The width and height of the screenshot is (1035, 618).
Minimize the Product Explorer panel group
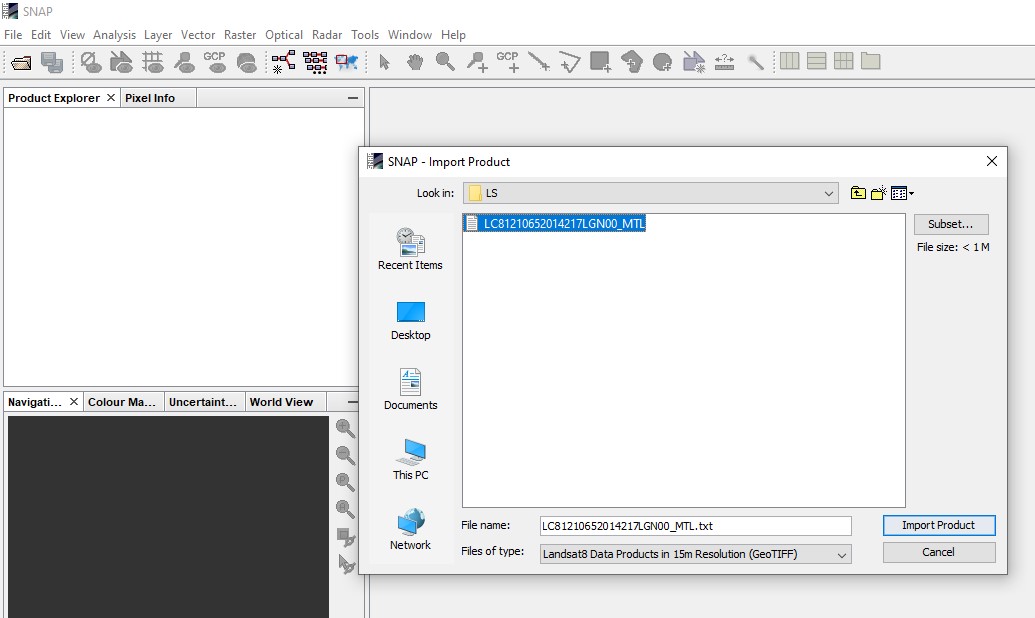point(353,98)
